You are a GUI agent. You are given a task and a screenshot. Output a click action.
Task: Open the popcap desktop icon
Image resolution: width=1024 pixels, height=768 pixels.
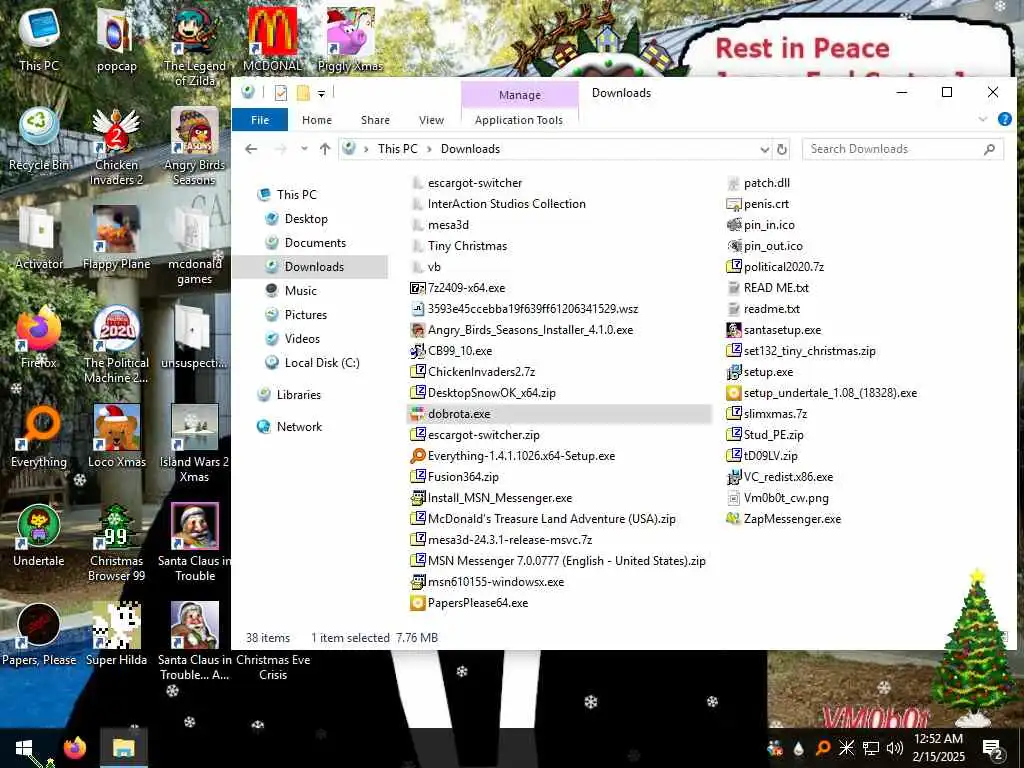[x=116, y=40]
